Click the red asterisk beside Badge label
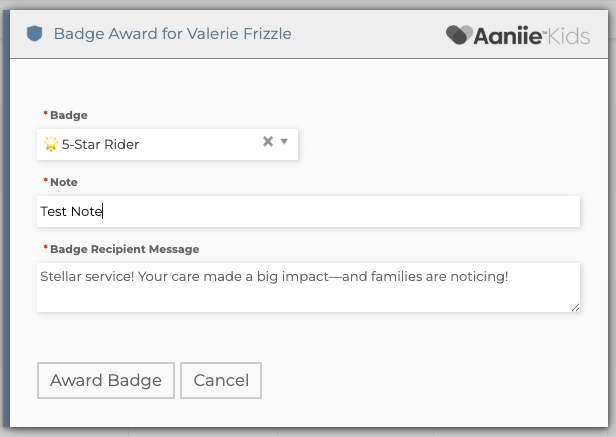The height and width of the screenshot is (437, 616). 45,115
